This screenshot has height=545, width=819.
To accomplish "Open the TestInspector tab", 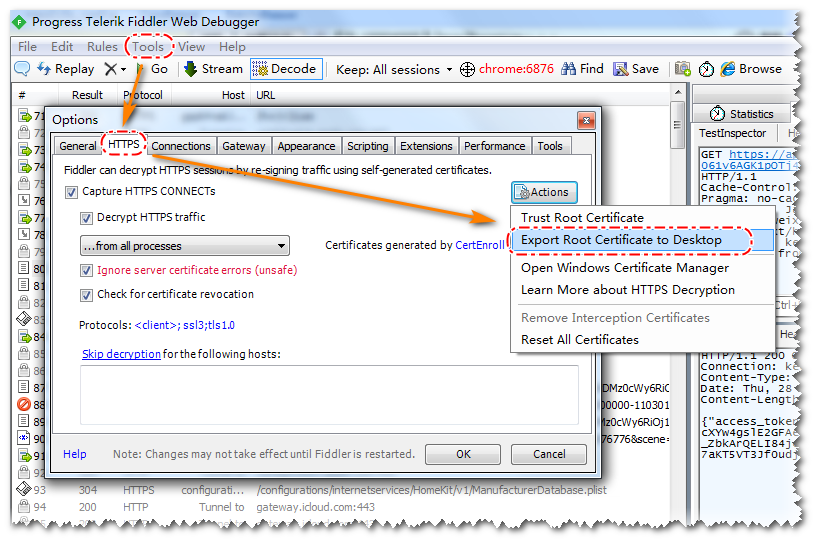I will [x=732, y=133].
